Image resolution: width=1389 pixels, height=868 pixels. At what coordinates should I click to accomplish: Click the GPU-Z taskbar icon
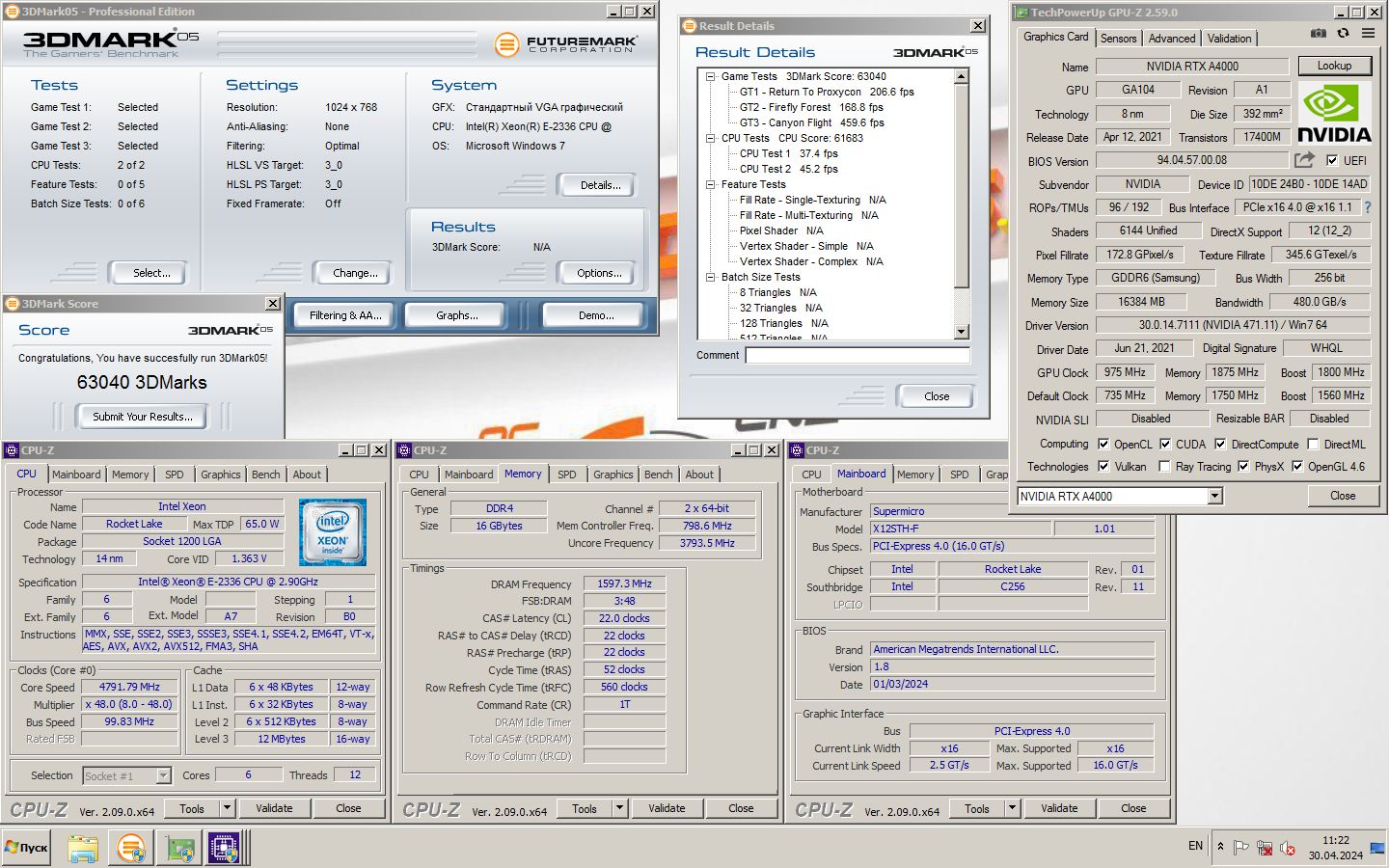point(179,848)
